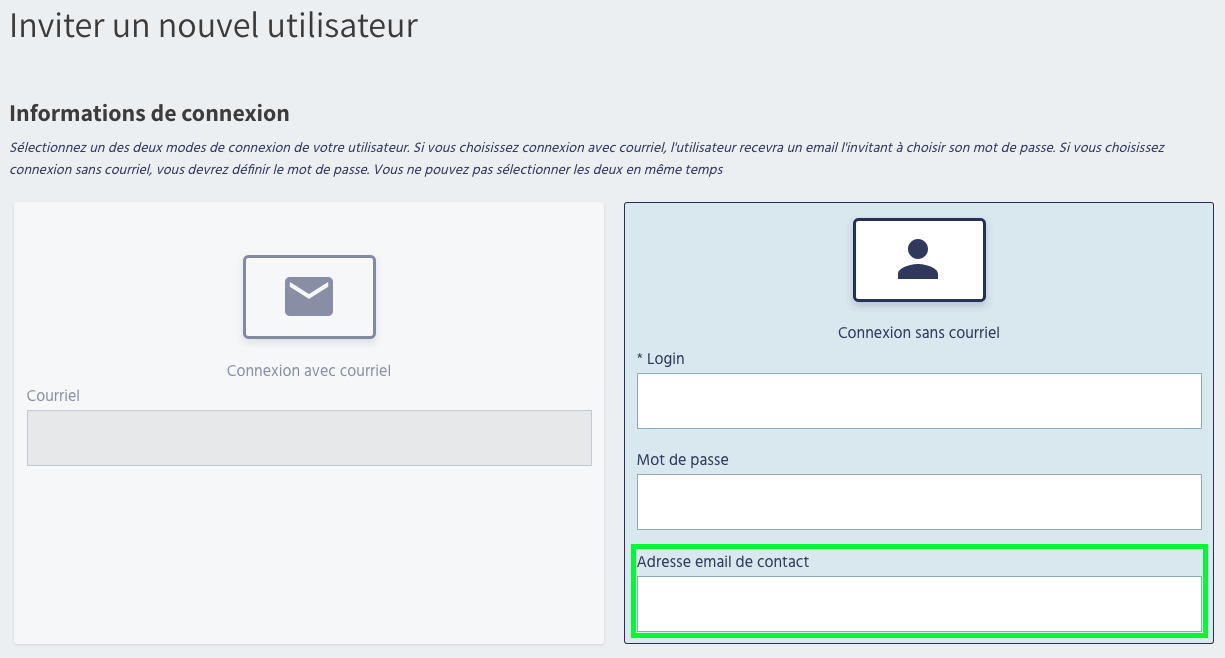Click the "Adresse email de contact" label

[722, 562]
